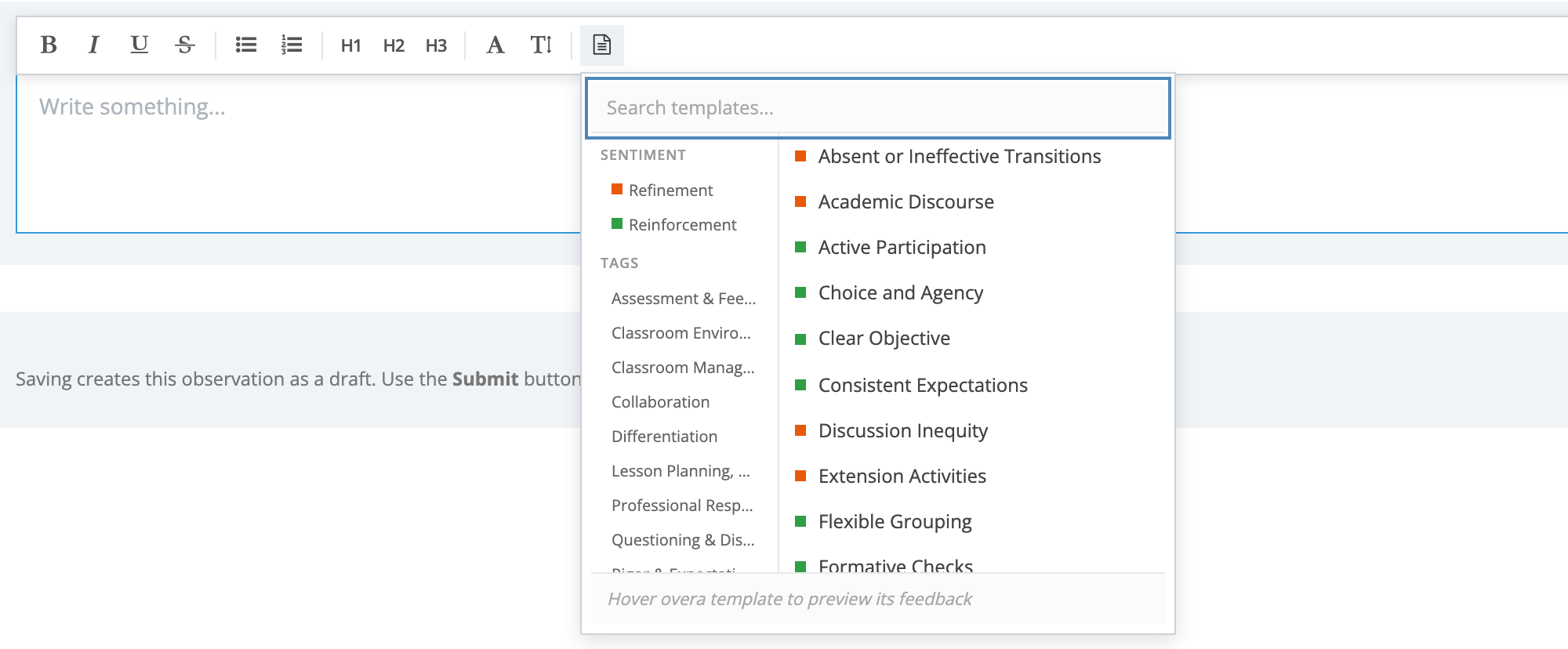1568x649 pixels.
Task: Toggle strikethrough formatting
Action: [x=185, y=45]
